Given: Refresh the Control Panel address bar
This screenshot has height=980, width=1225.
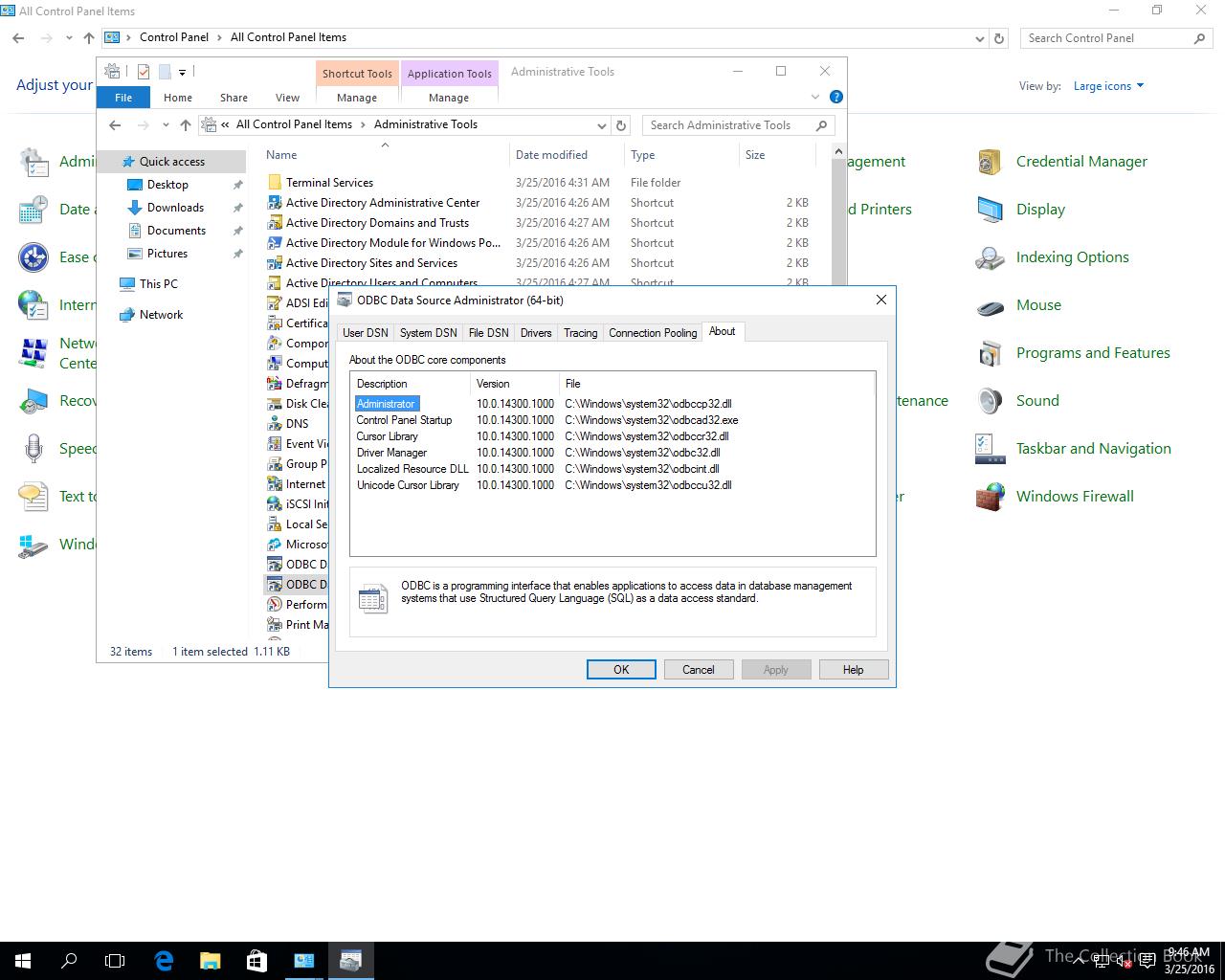Looking at the screenshot, I should click(999, 38).
